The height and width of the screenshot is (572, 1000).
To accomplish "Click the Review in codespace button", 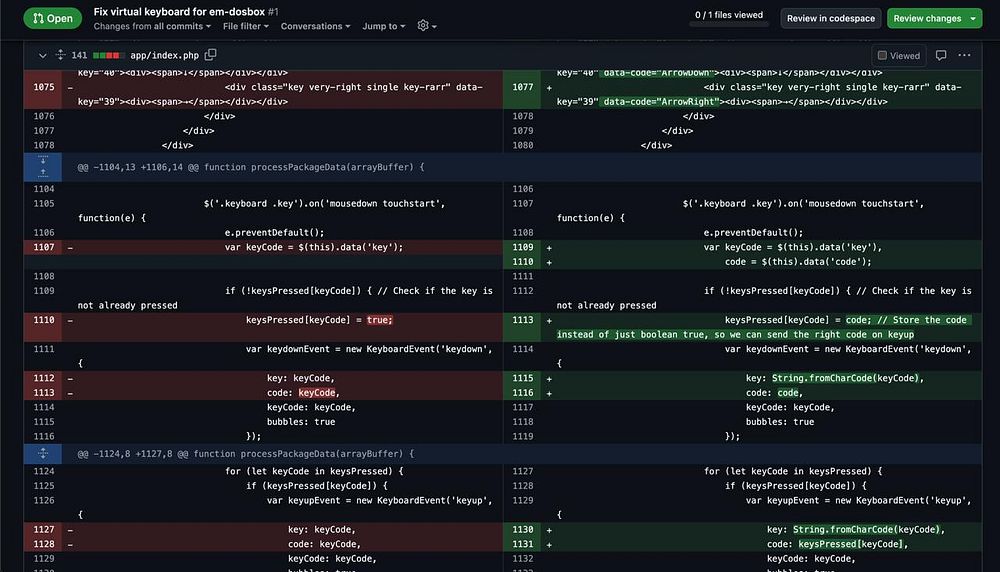I will point(830,18).
